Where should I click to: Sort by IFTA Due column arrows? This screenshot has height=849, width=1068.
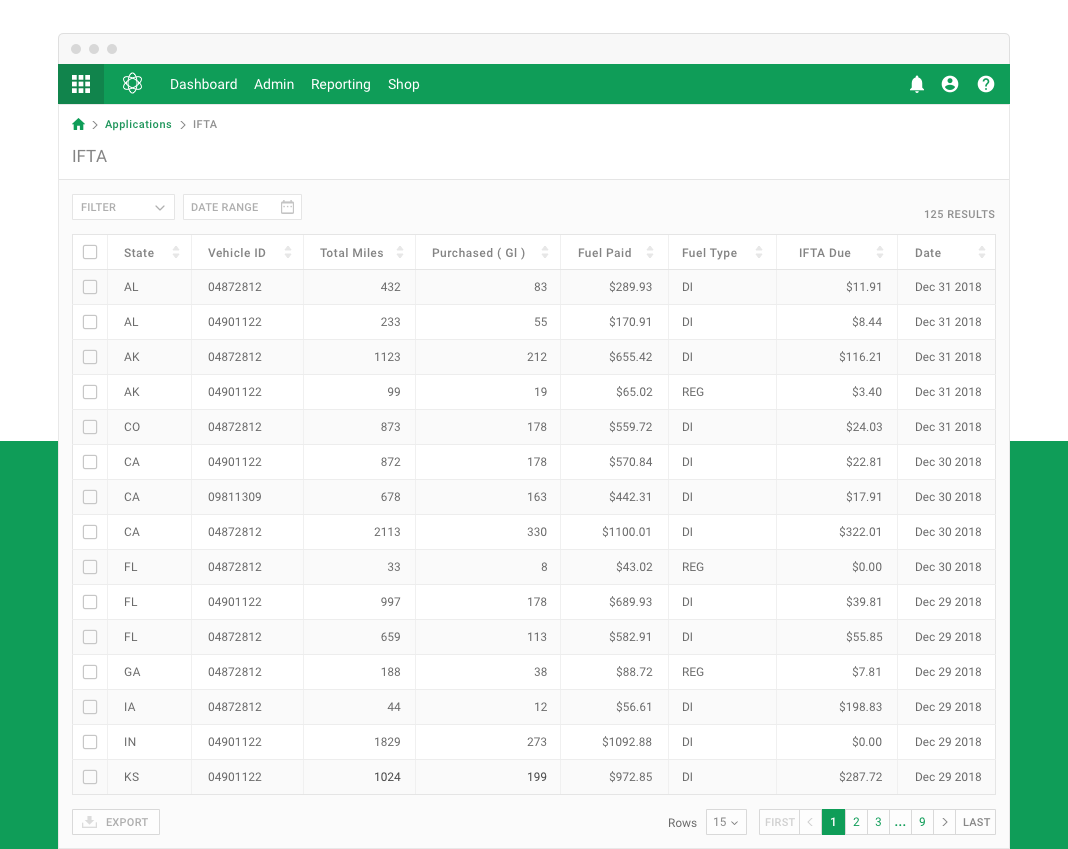click(880, 252)
